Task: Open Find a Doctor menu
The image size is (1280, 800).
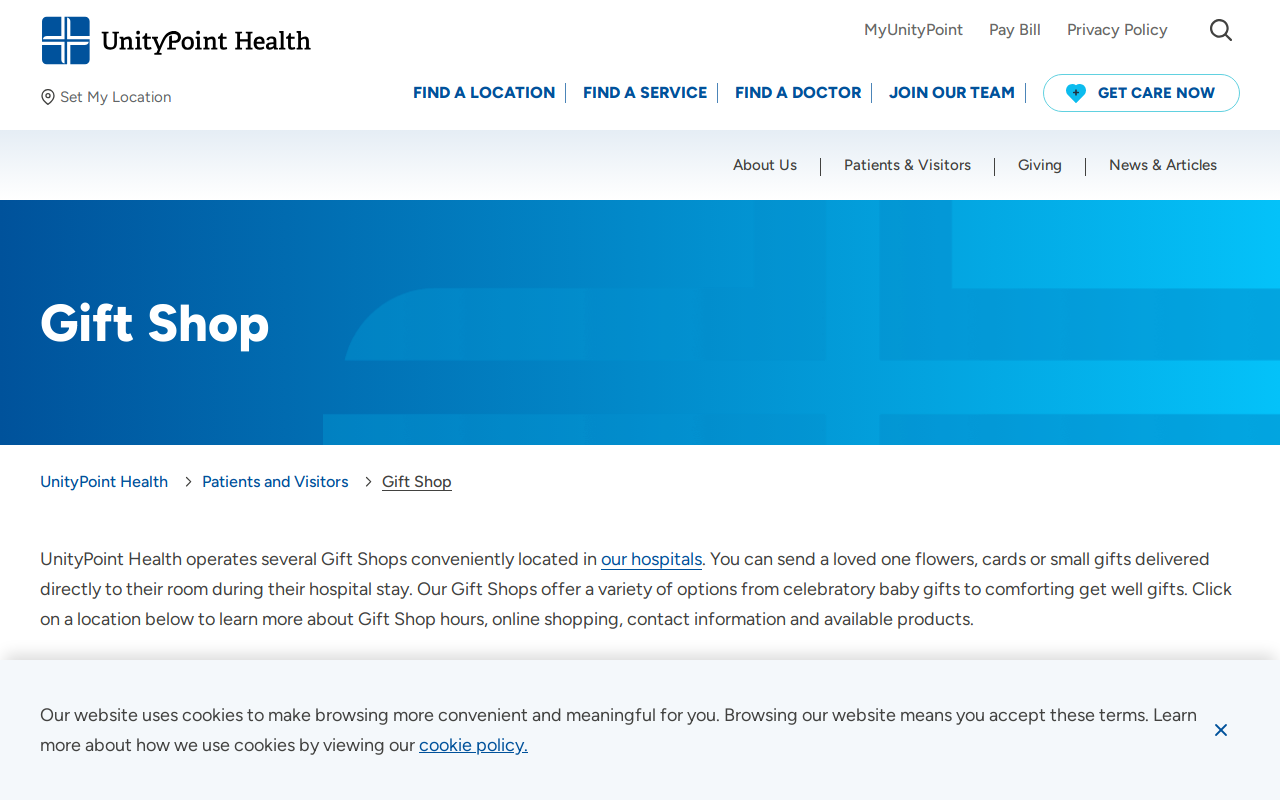Action: pyautogui.click(x=798, y=93)
